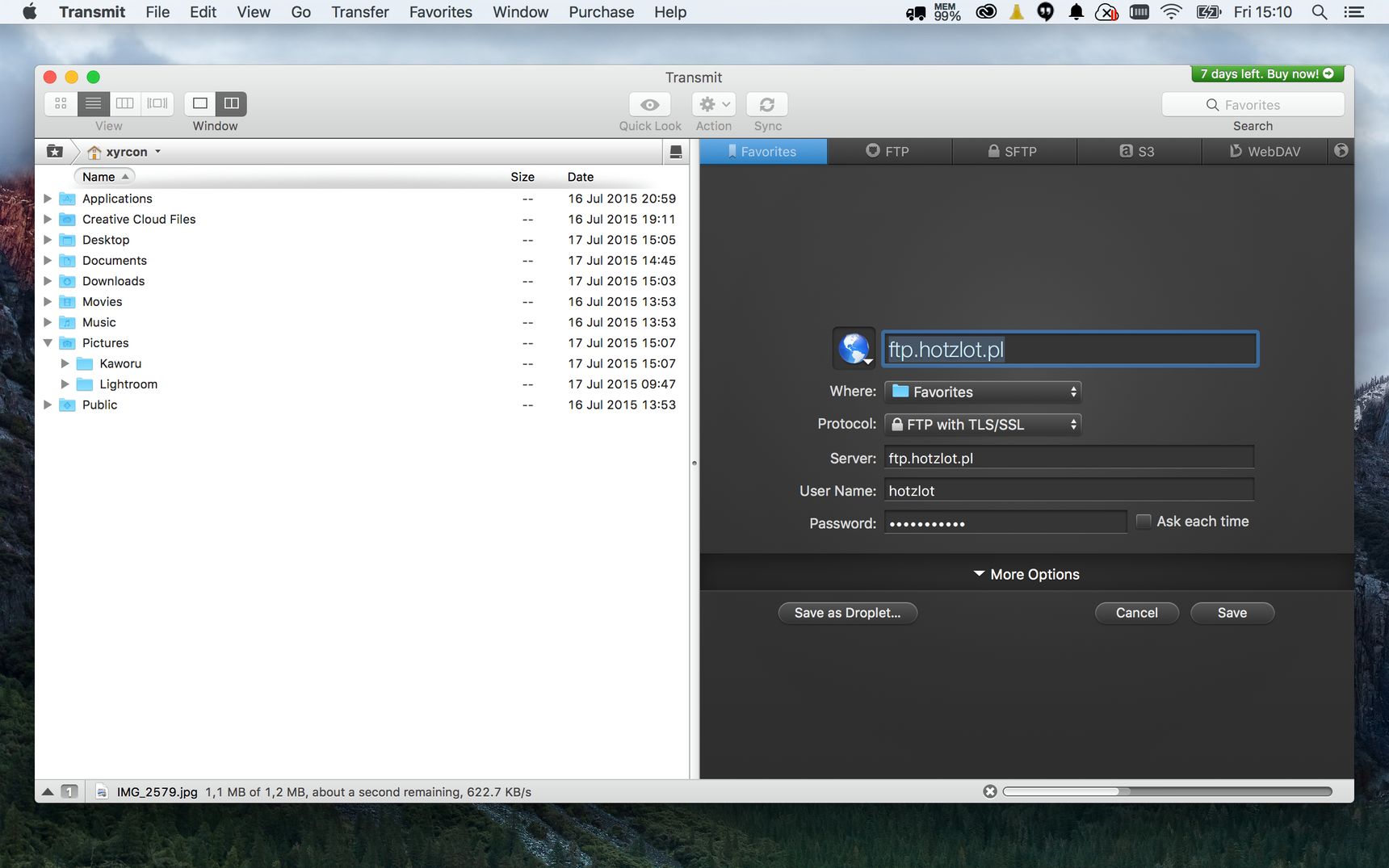Click the notification bell menu bar icon
This screenshot has width=1389, height=868.
click(1076, 12)
